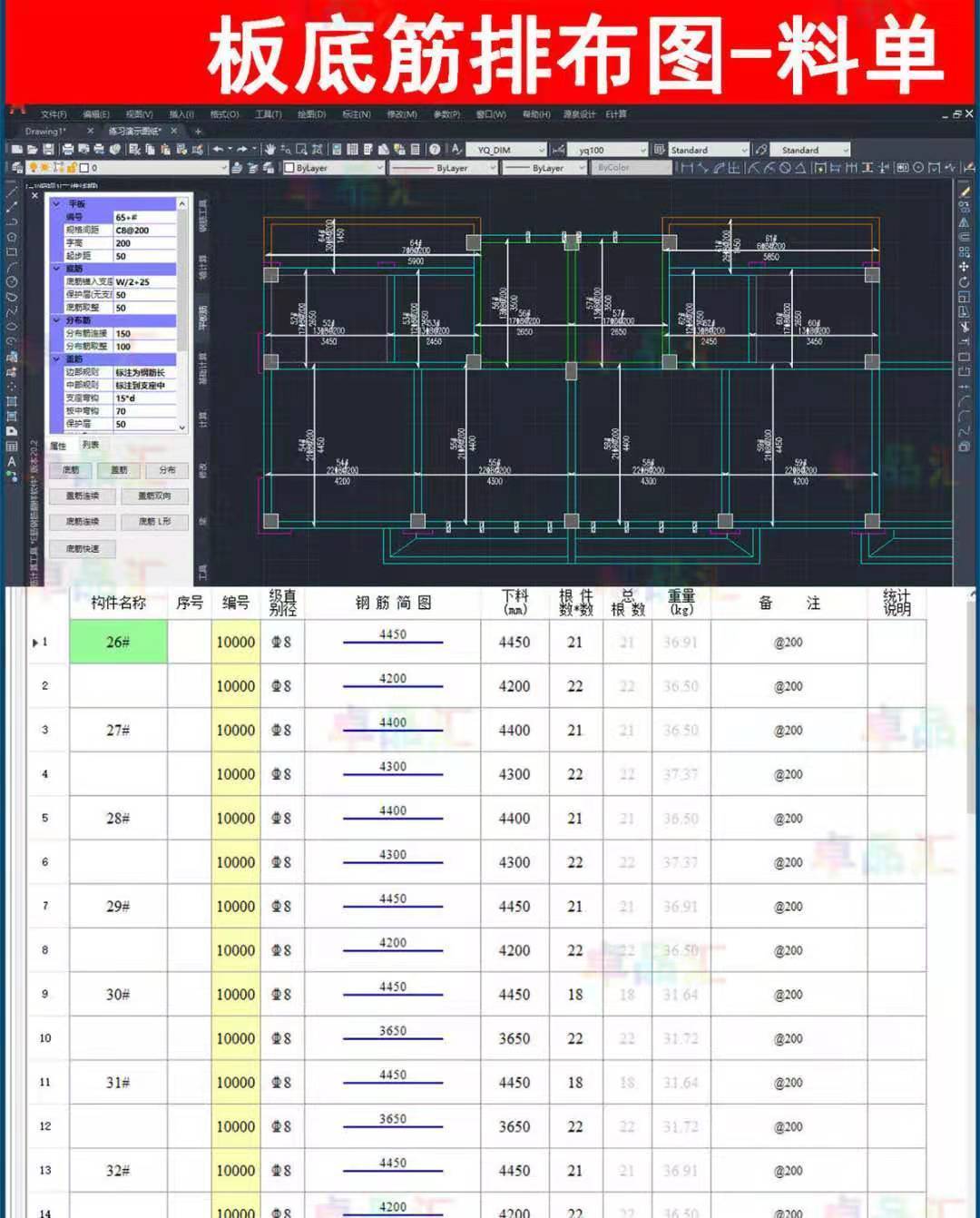Screen dimensions: 980x1218
Task: Click the Diameter dimension icon
Action: click(785, 168)
